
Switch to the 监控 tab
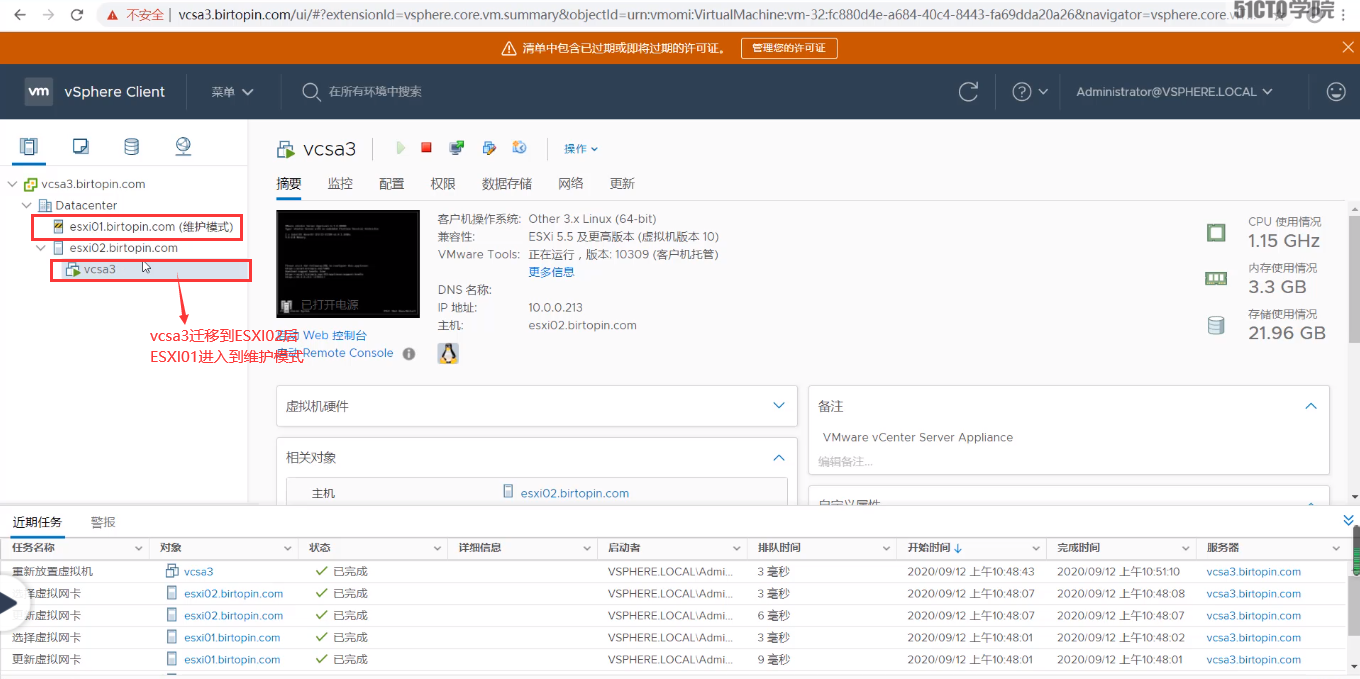(x=340, y=184)
